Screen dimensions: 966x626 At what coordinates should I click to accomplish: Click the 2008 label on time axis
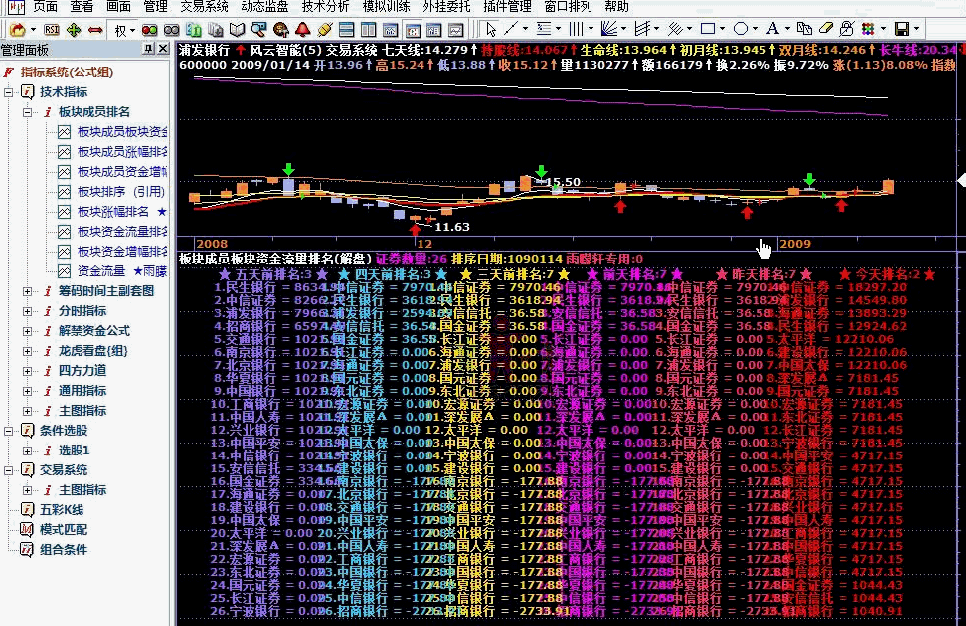pyautogui.click(x=213, y=244)
